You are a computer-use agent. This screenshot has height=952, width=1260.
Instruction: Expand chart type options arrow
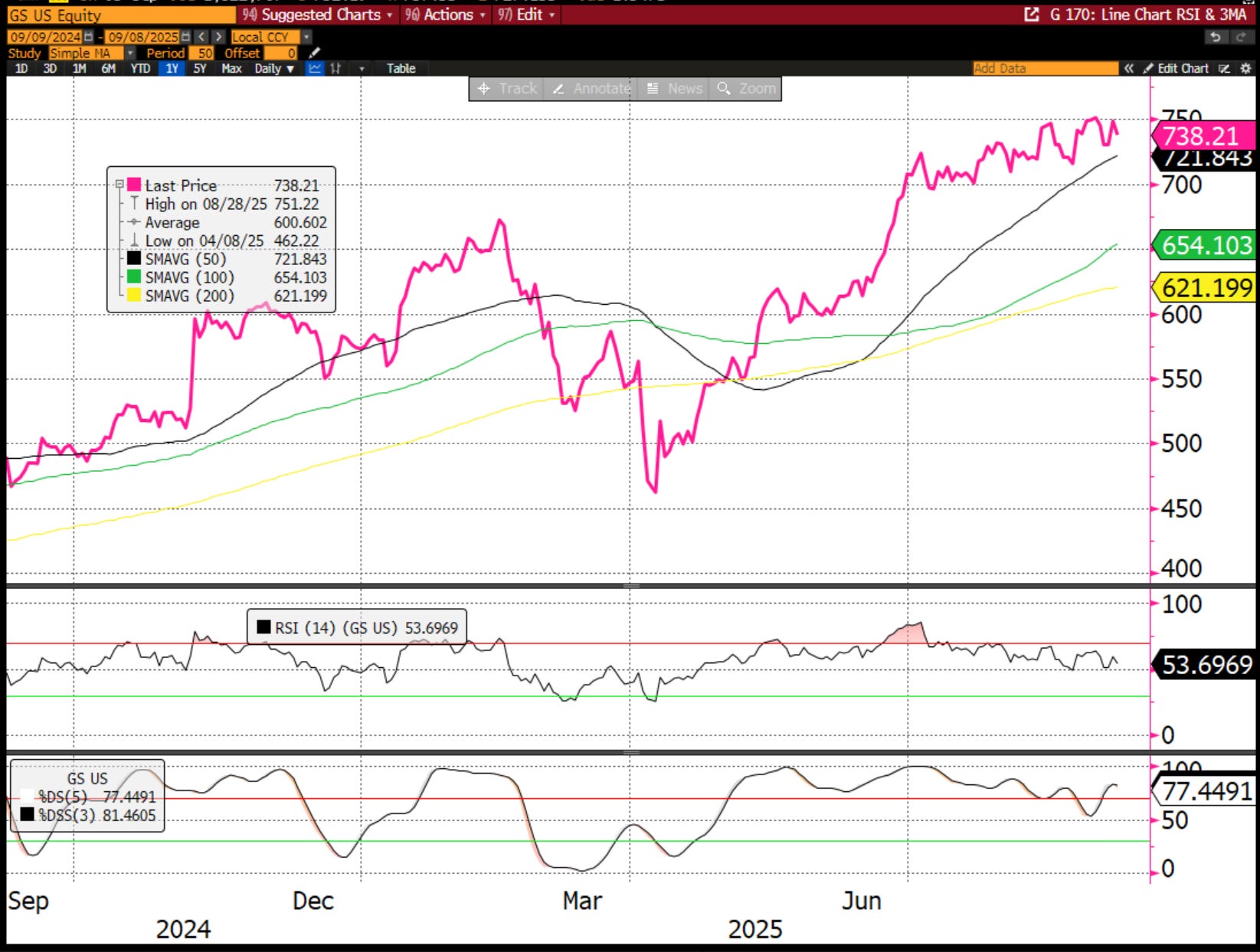(x=362, y=68)
